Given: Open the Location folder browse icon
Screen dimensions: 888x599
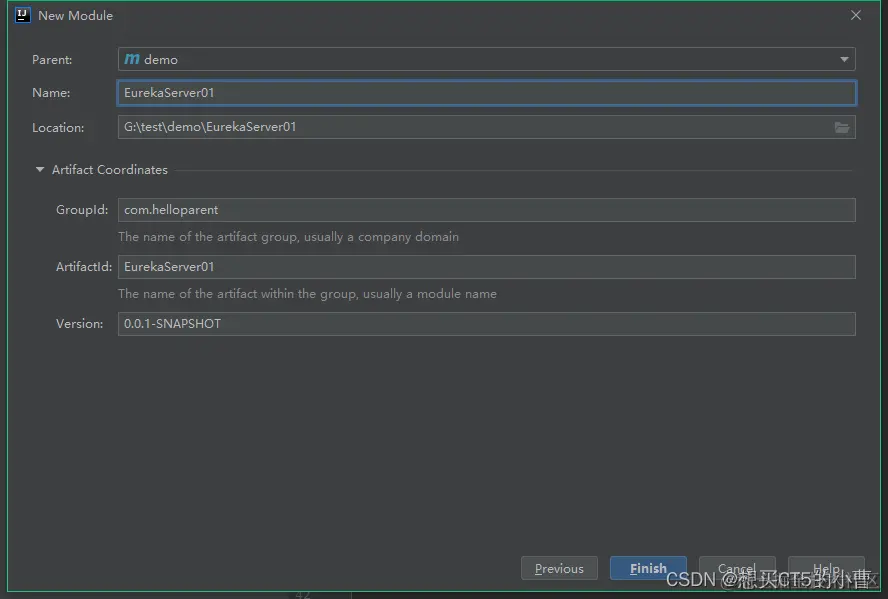Looking at the screenshot, I should [x=842, y=127].
